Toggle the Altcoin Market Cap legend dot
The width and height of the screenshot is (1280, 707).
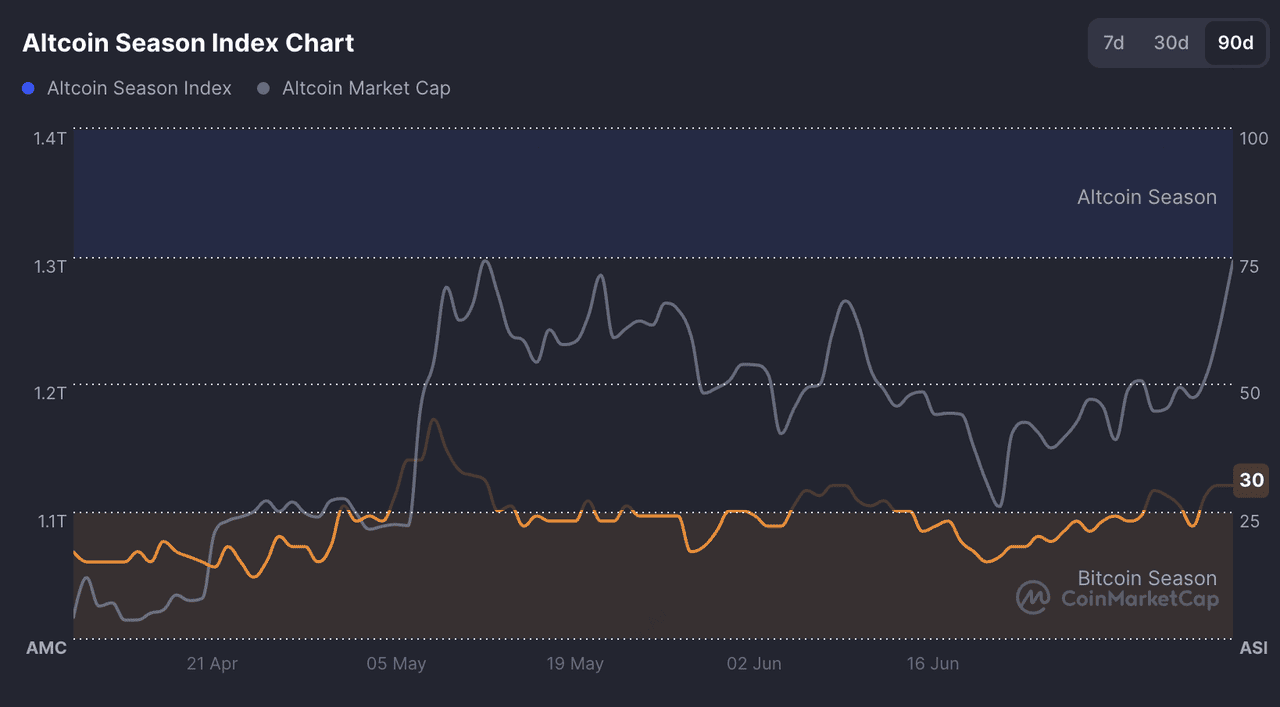click(x=263, y=88)
